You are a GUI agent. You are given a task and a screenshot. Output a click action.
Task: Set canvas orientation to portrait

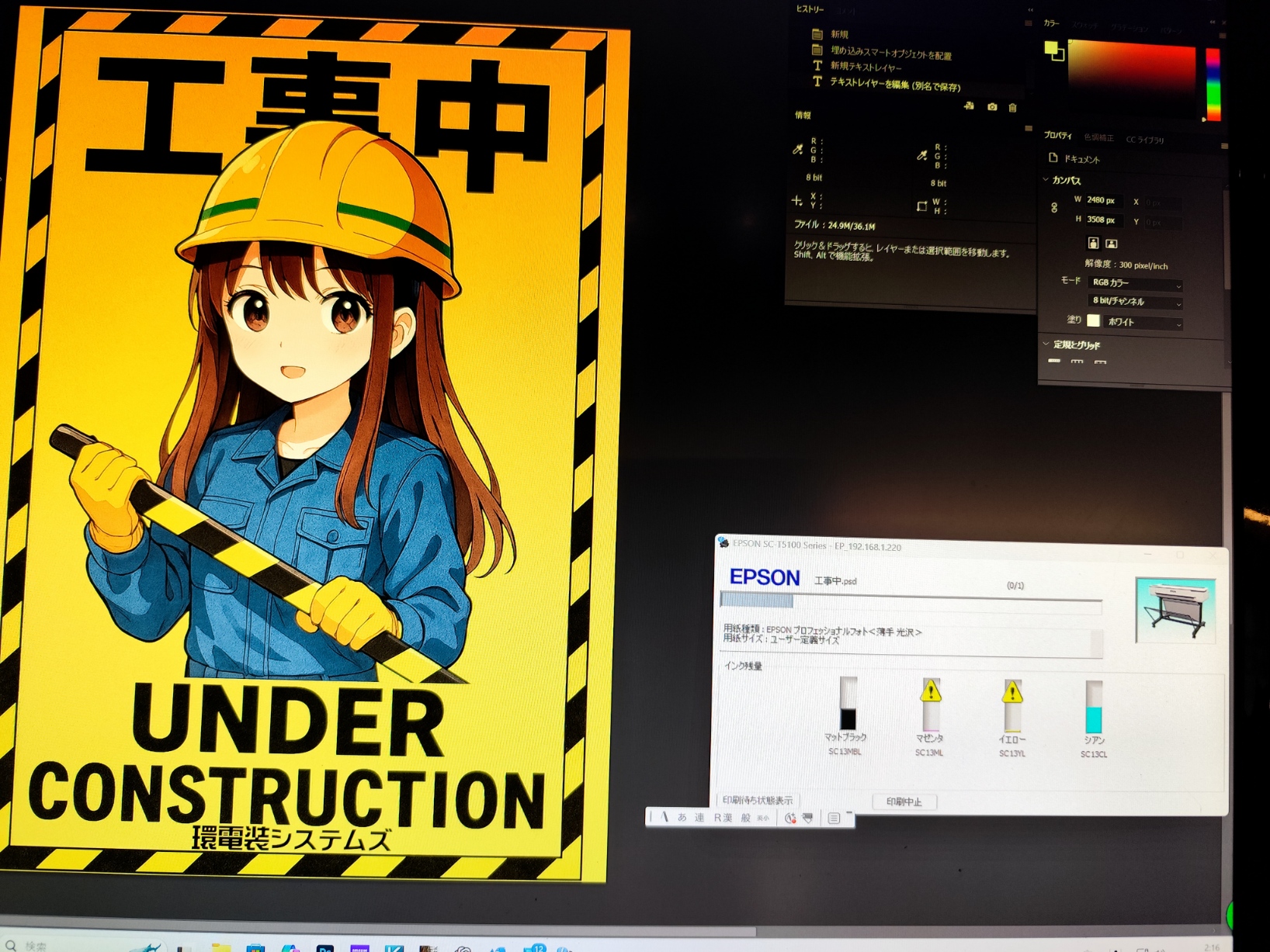click(1093, 243)
